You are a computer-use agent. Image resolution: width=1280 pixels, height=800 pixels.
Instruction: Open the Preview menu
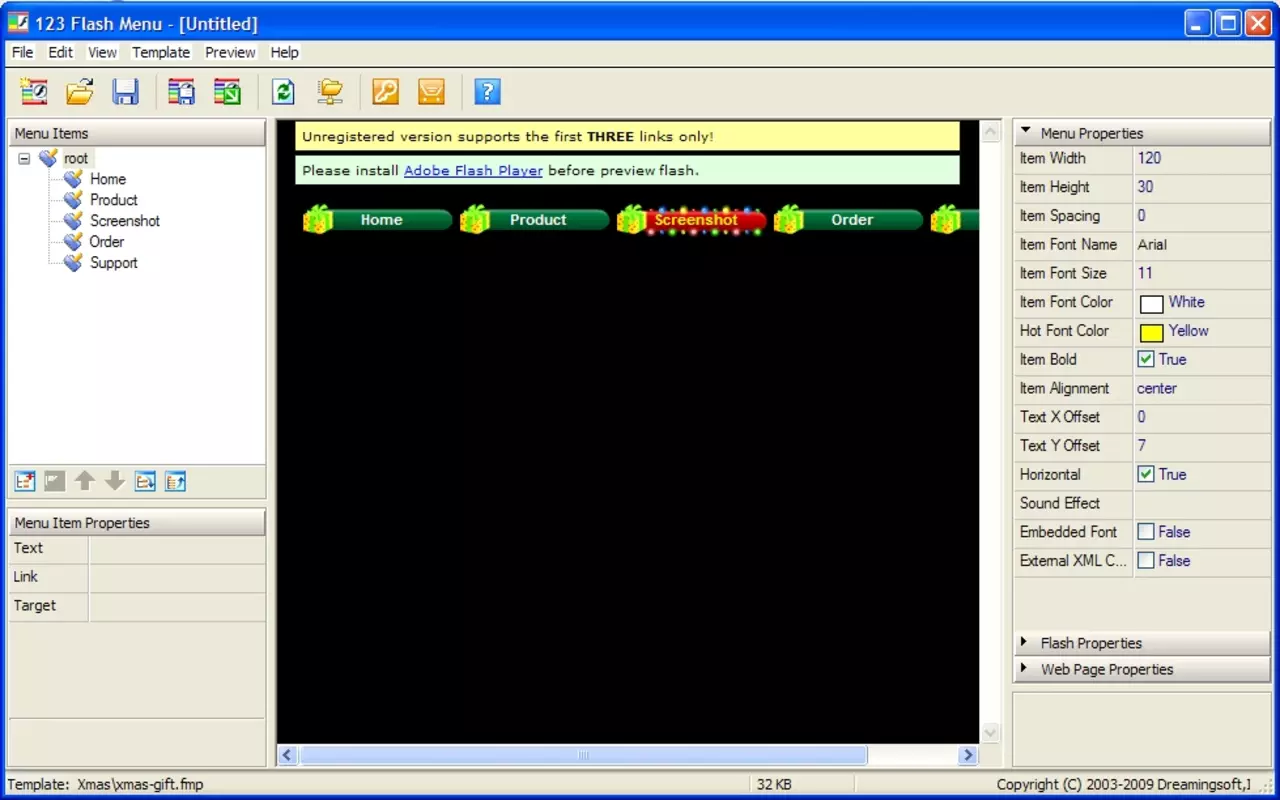pyautogui.click(x=230, y=52)
